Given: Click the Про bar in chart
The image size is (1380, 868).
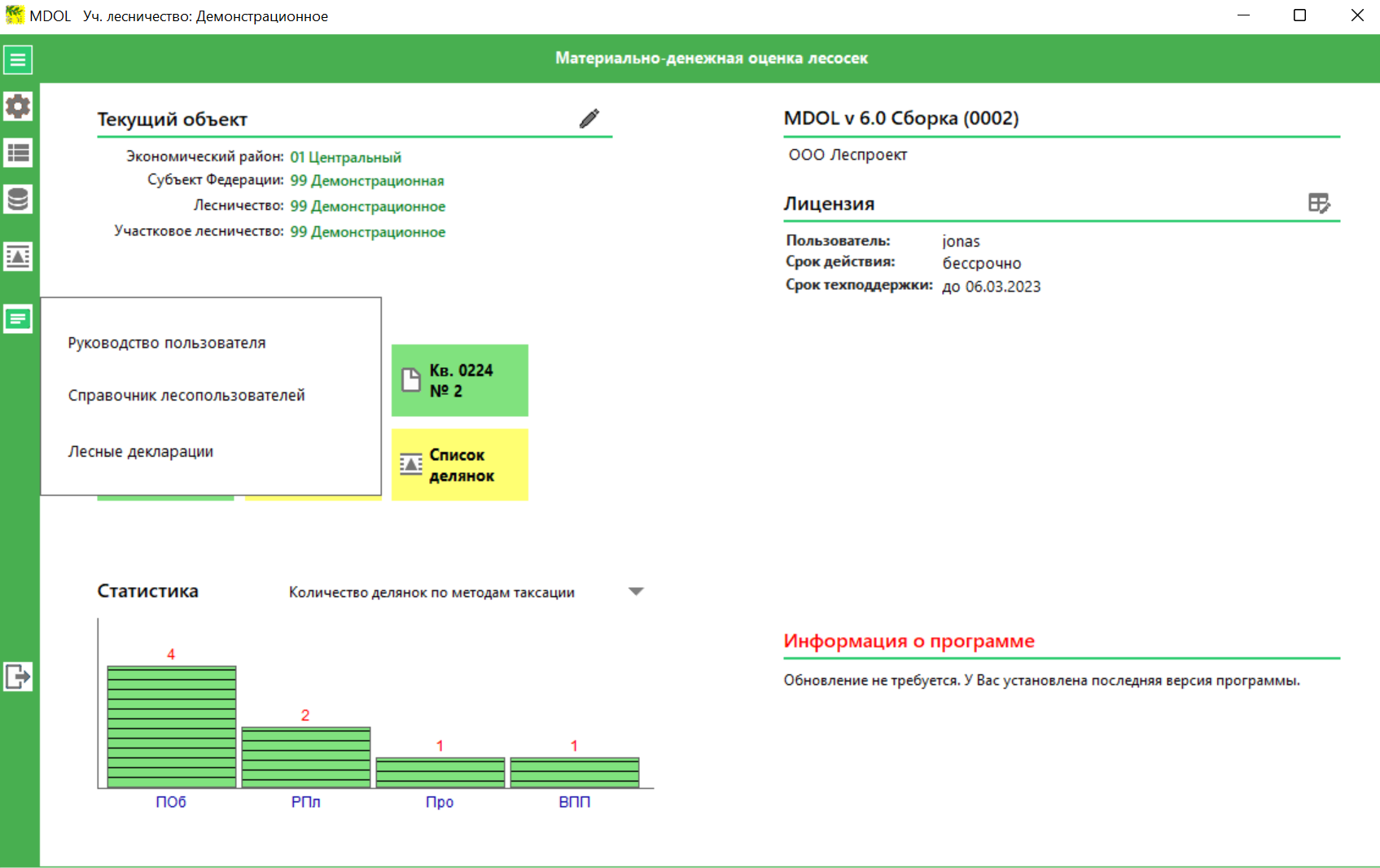Looking at the screenshot, I should click(440, 773).
